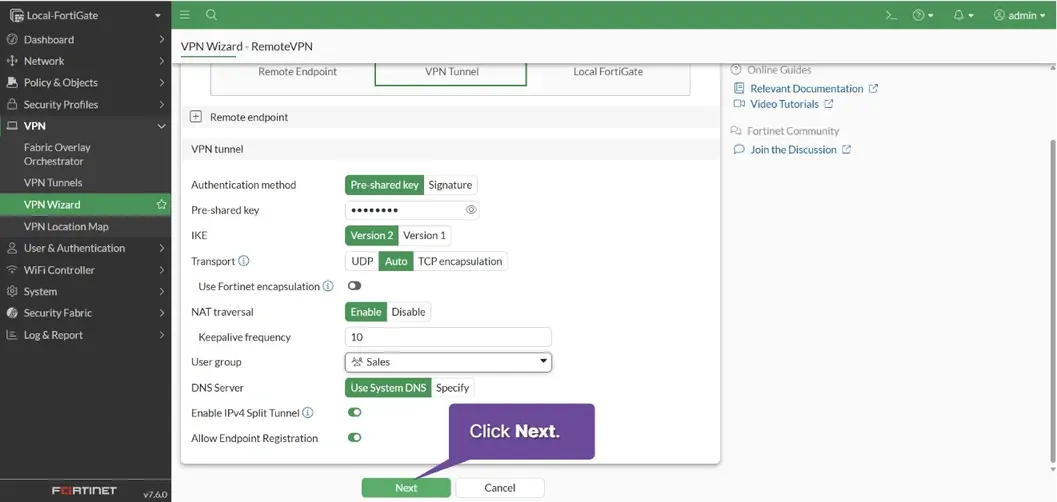
Task: Open Video Tutorials link
Action: pyautogui.click(x=784, y=104)
